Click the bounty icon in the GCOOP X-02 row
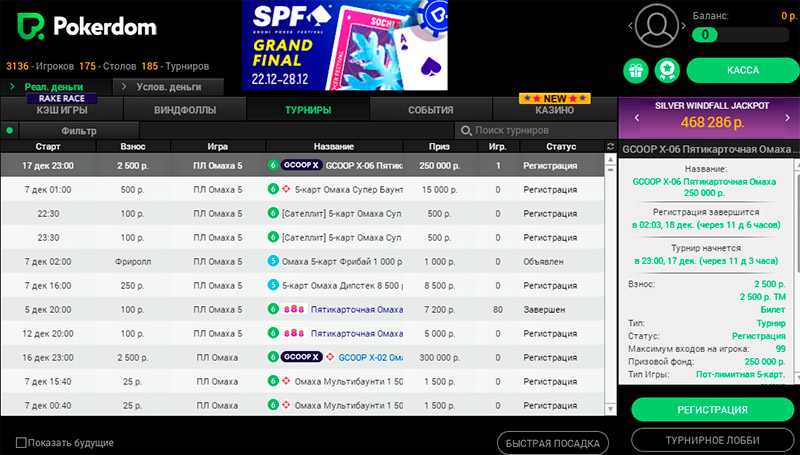This screenshot has height=455, width=800. (330, 357)
